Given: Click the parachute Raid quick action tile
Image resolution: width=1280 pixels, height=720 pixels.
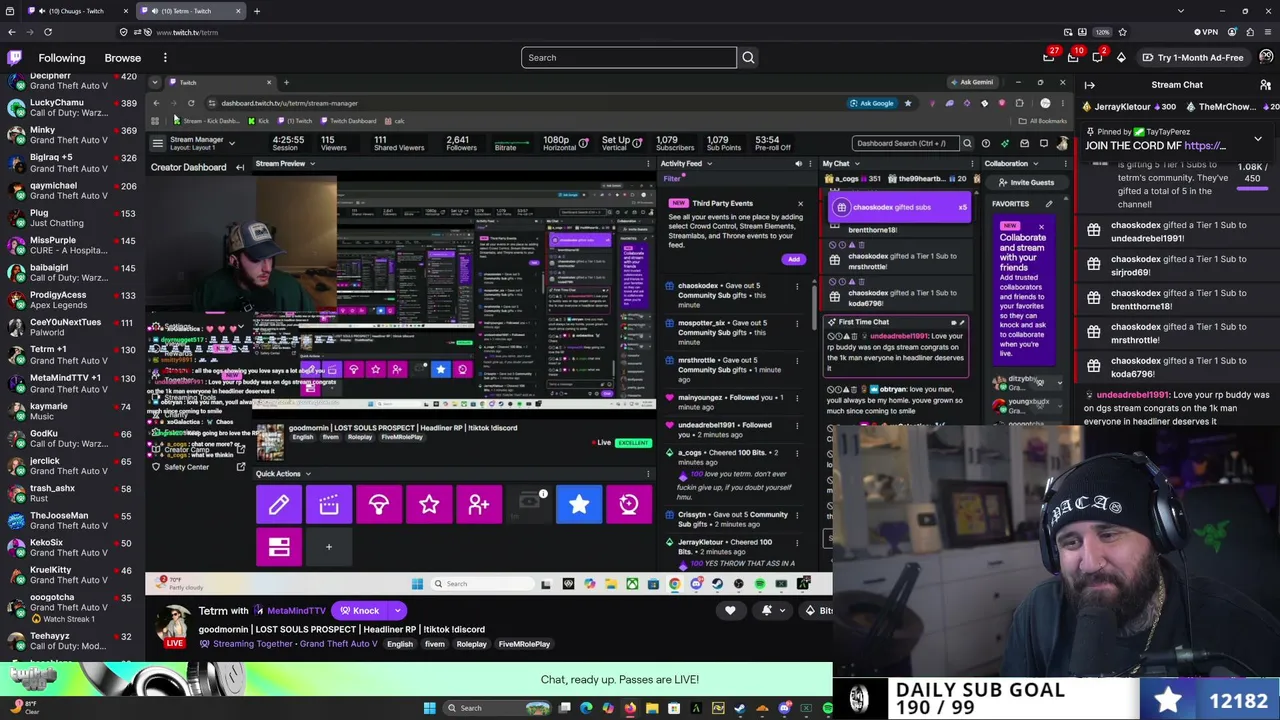Looking at the screenshot, I should [x=379, y=505].
